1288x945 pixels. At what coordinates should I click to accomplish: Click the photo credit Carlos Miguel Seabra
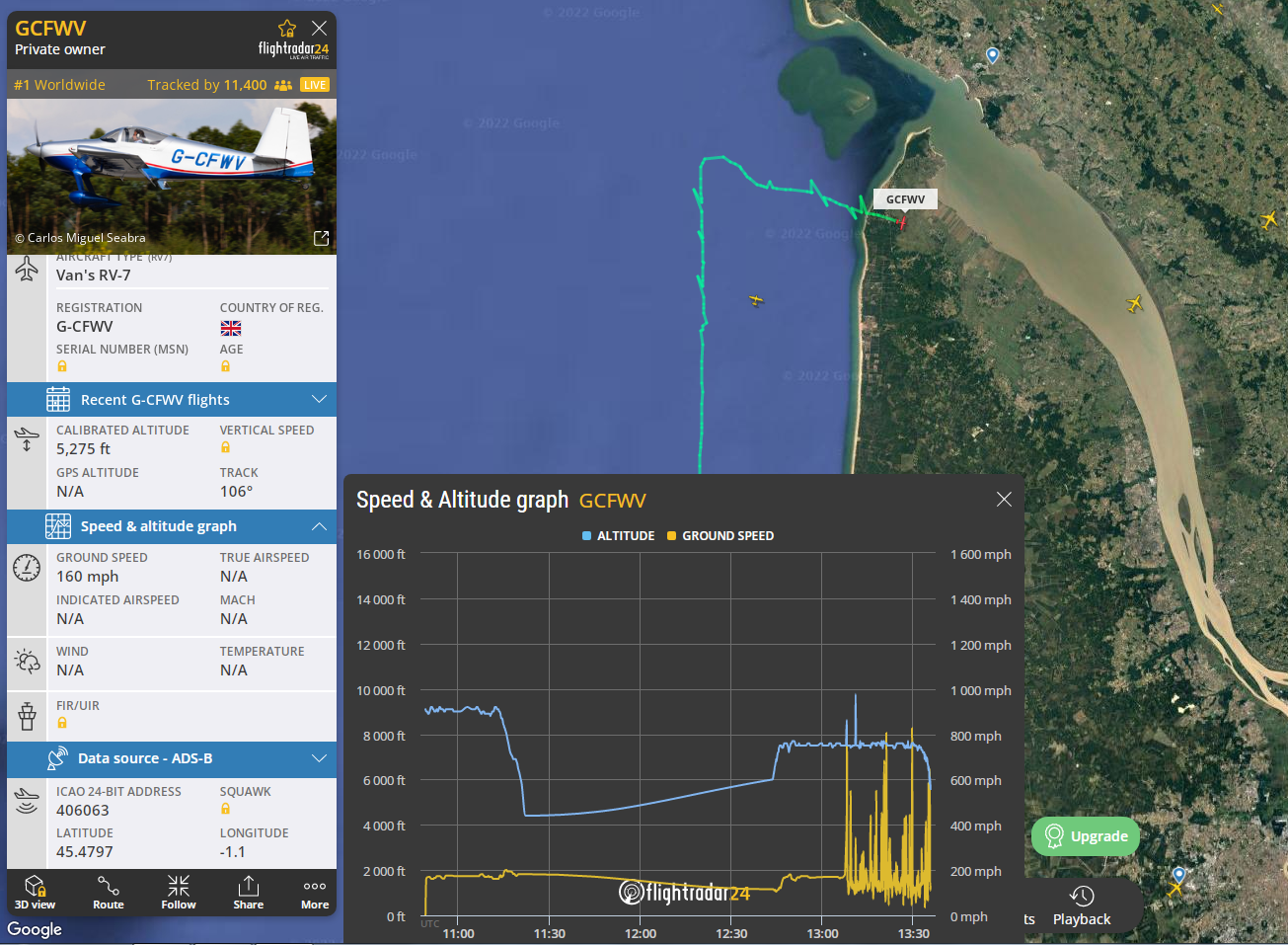80,238
